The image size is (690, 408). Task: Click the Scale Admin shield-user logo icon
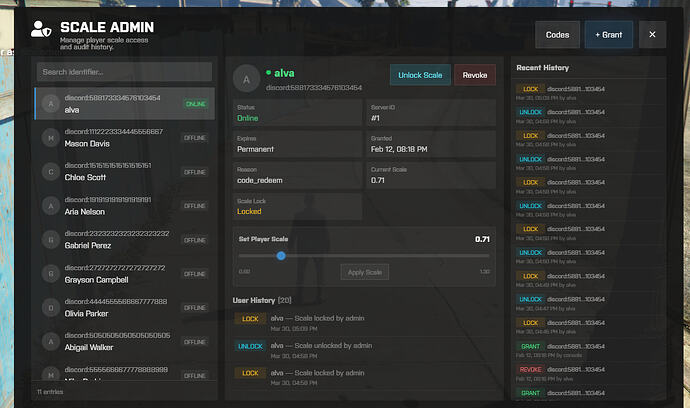(42, 33)
